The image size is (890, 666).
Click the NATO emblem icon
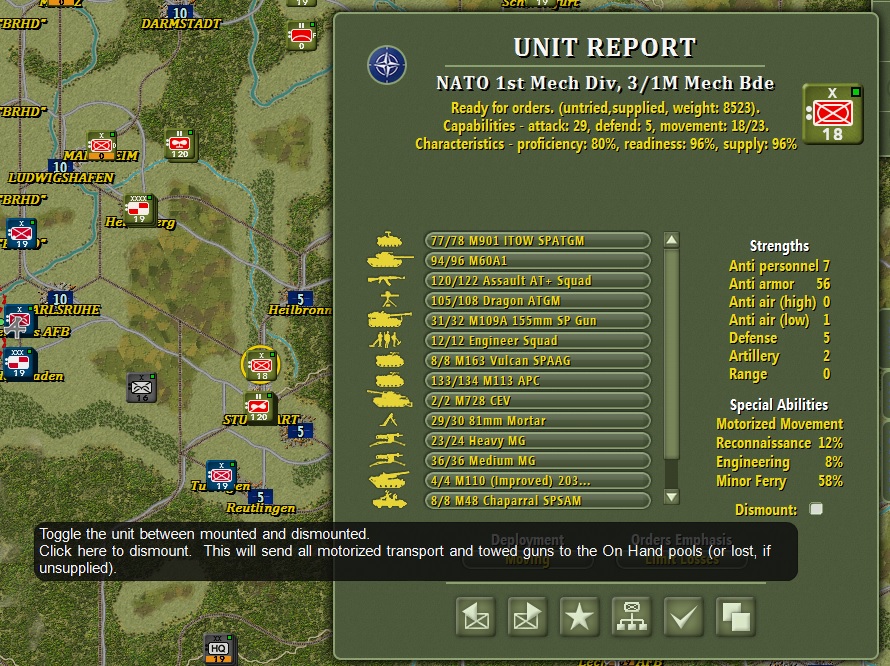click(x=387, y=65)
